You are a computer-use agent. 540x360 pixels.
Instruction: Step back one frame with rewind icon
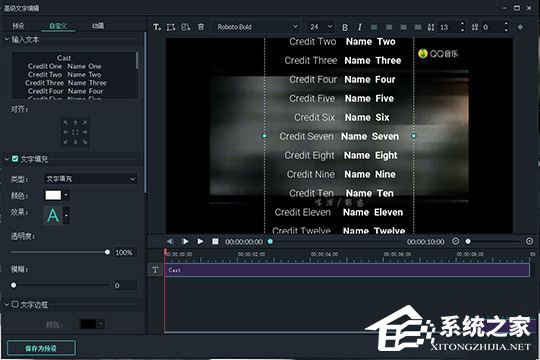coord(170,241)
